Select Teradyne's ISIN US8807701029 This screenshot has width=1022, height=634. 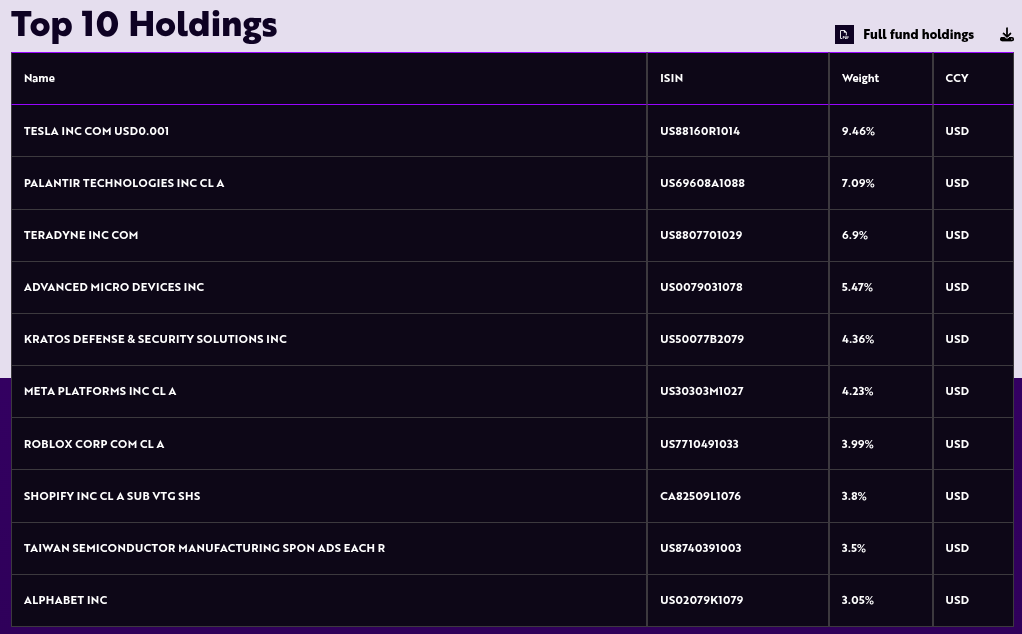[x=701, y=235]
